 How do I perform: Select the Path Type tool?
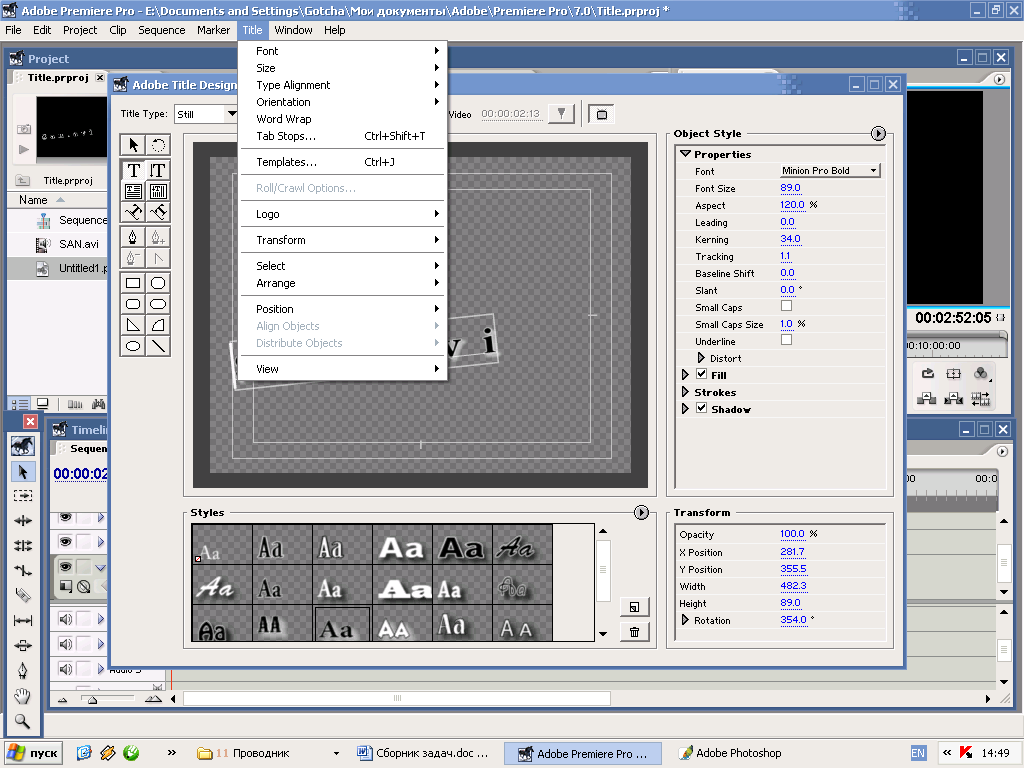[x=133, y=212]
